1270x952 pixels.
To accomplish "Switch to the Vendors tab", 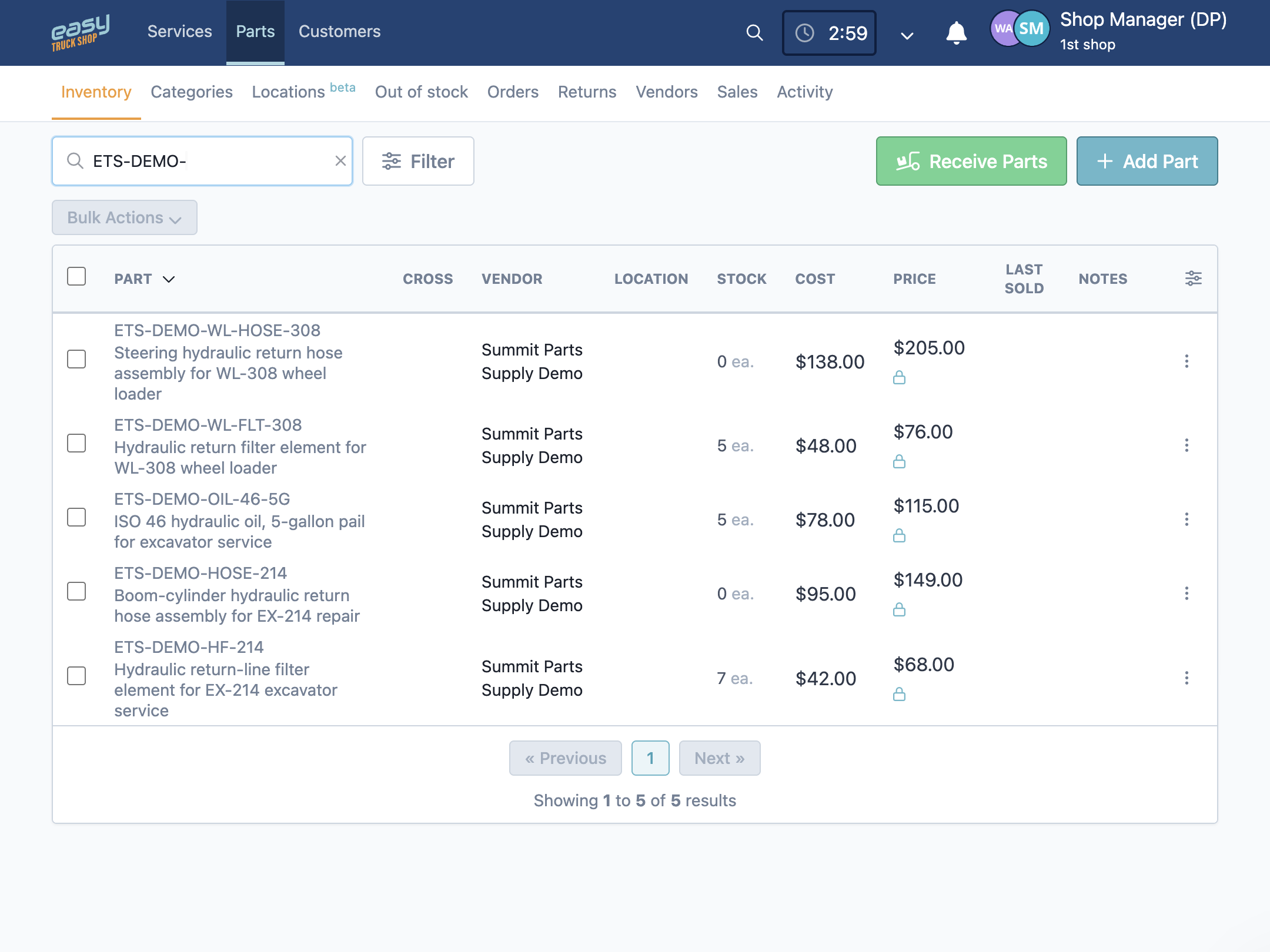I will 666,92.
